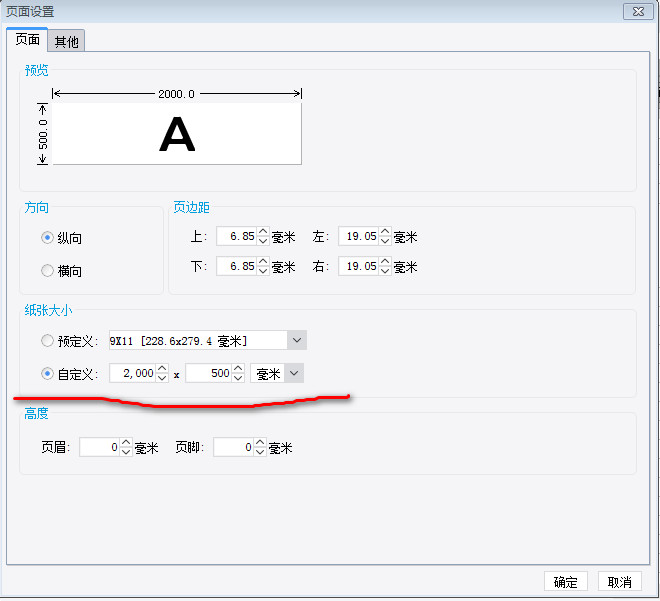Click custom height field showing 500

(208, 373)
